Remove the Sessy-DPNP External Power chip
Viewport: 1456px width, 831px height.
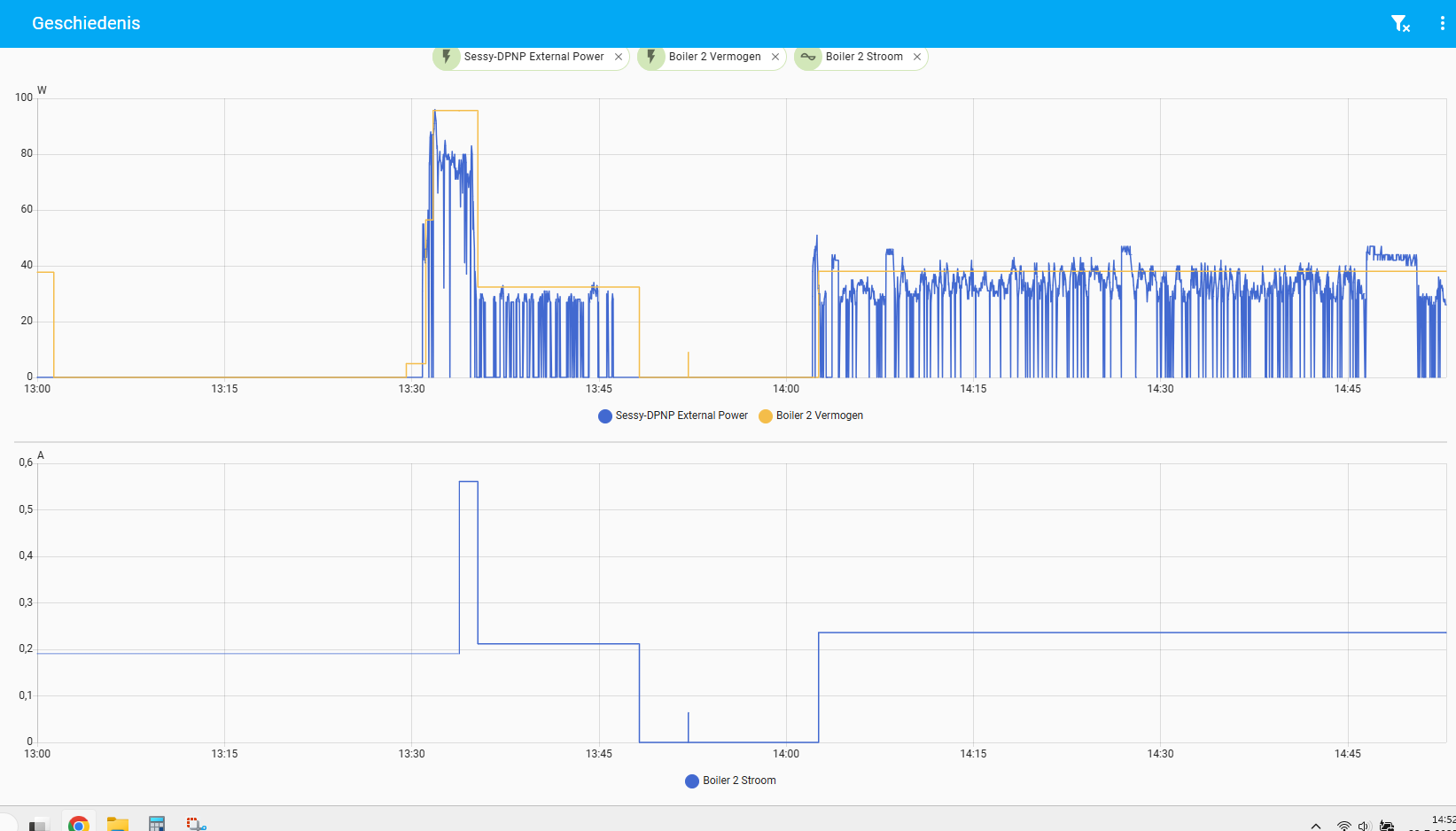coord(619,57)
